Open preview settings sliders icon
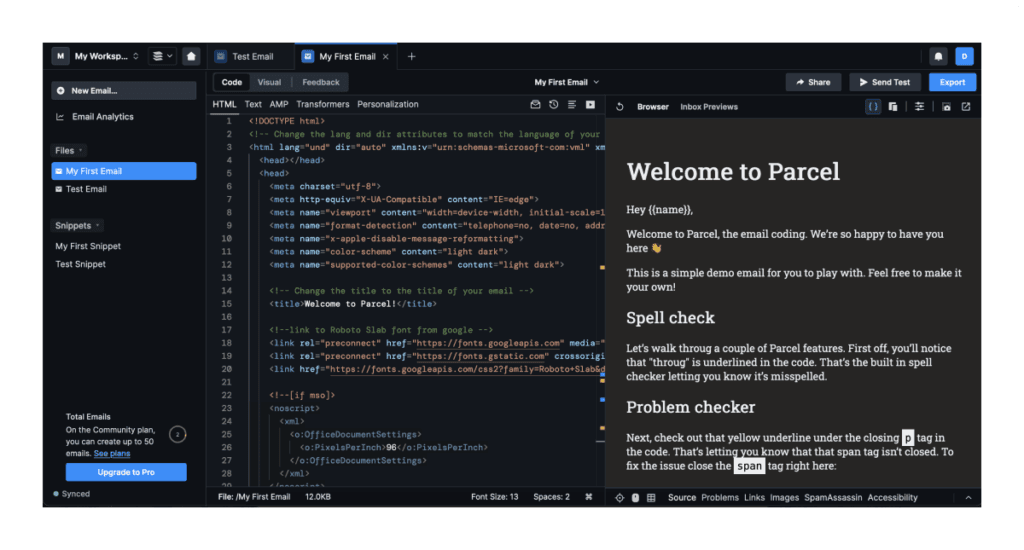 pos(919,107)
